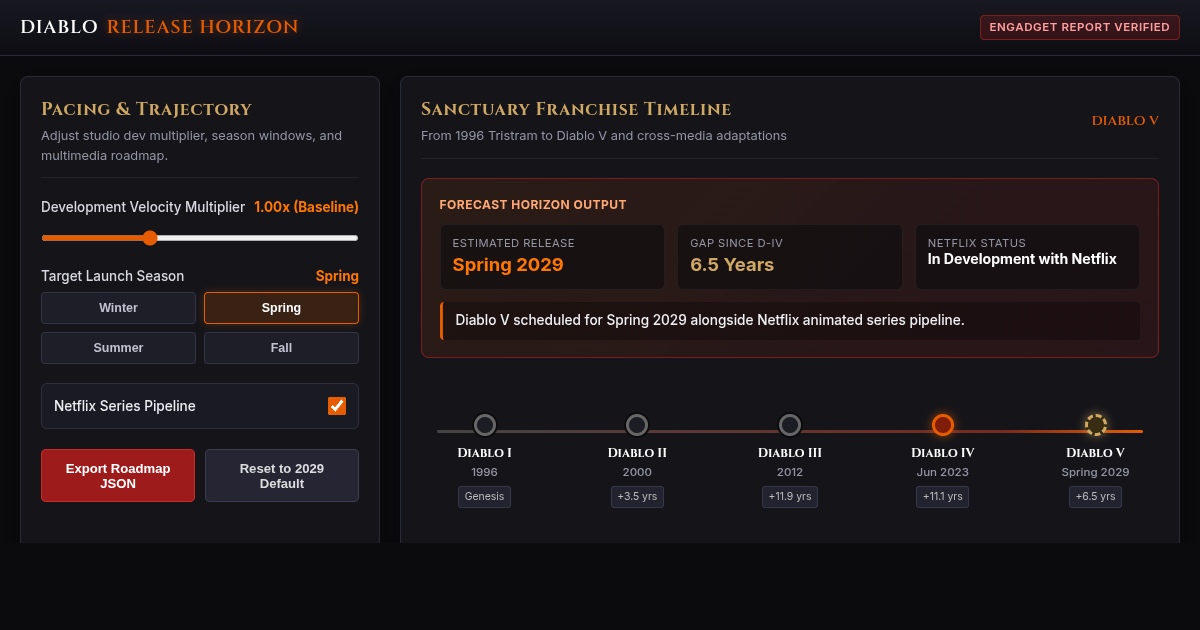Select the Diablo II timeline node

(637, 425)
